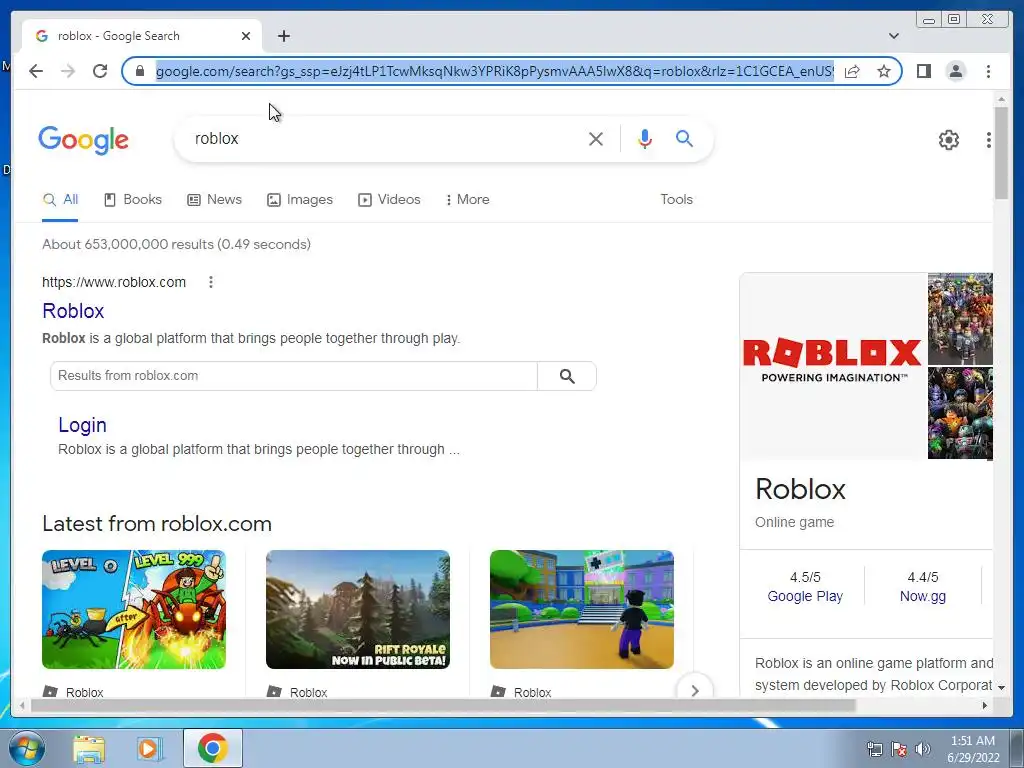Open the top Roblox characters image
Viewport: 1024px width, 768px height.
tap(960, 319)
